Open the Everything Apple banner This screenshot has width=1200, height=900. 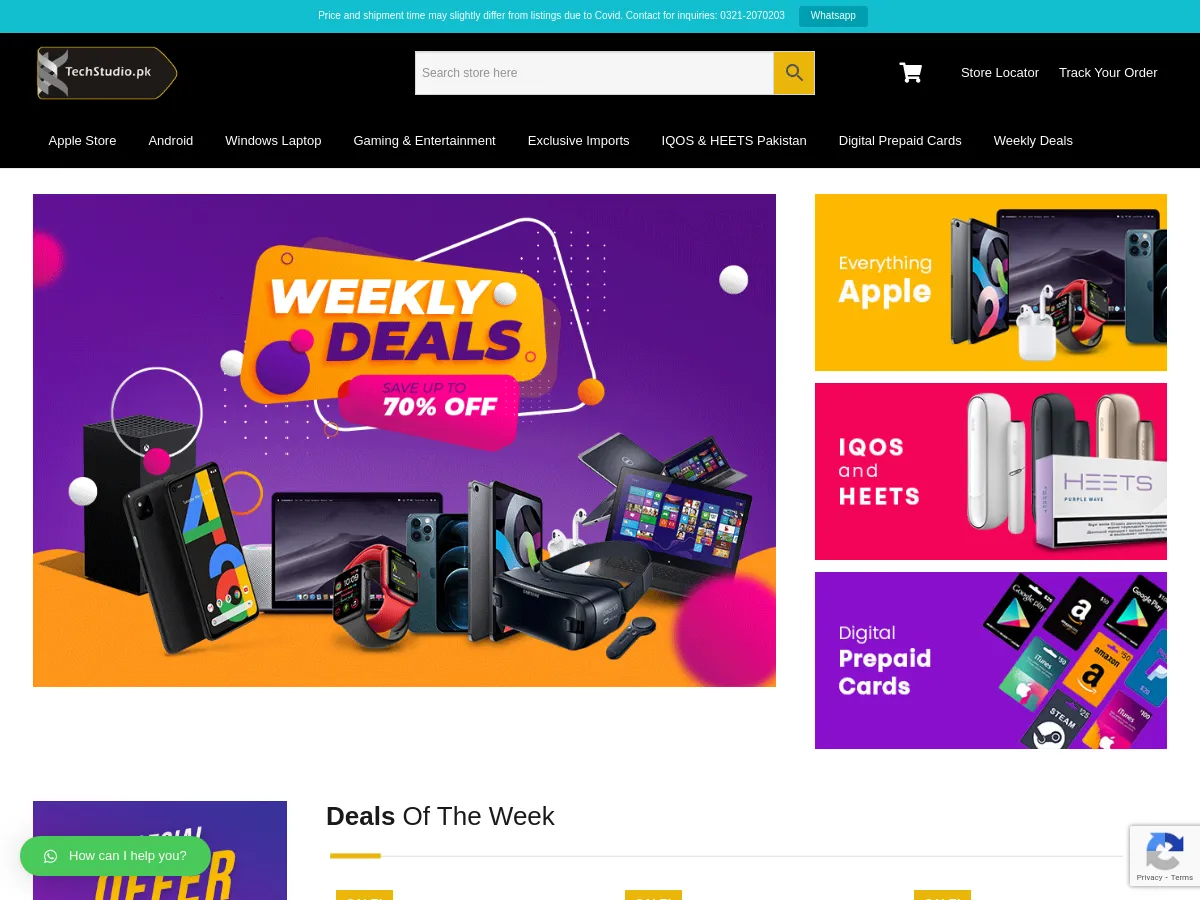tap(991, 282)
